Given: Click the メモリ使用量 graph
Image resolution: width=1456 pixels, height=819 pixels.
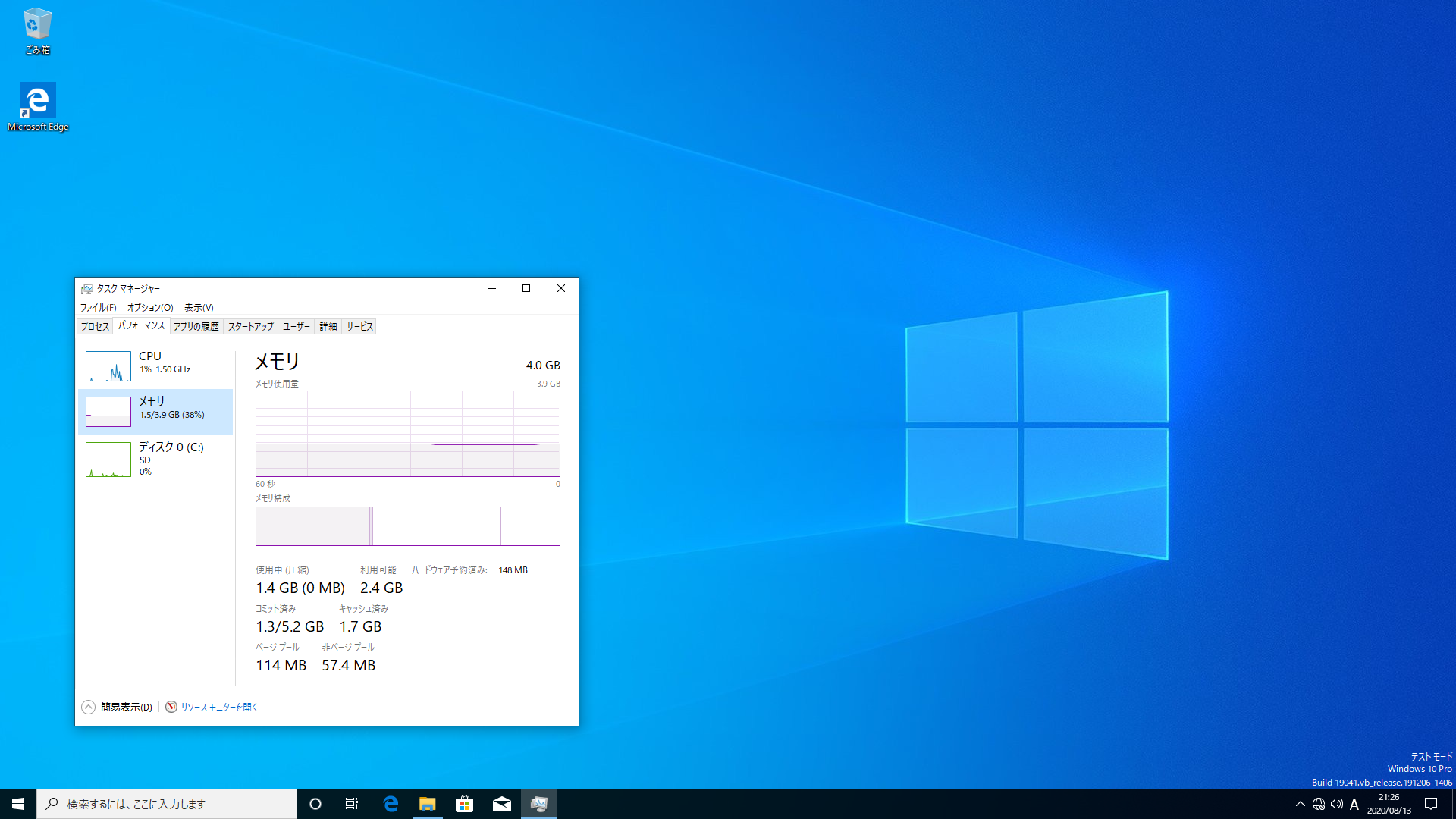Looking at the screenshot, I should [x=408, y=434].
